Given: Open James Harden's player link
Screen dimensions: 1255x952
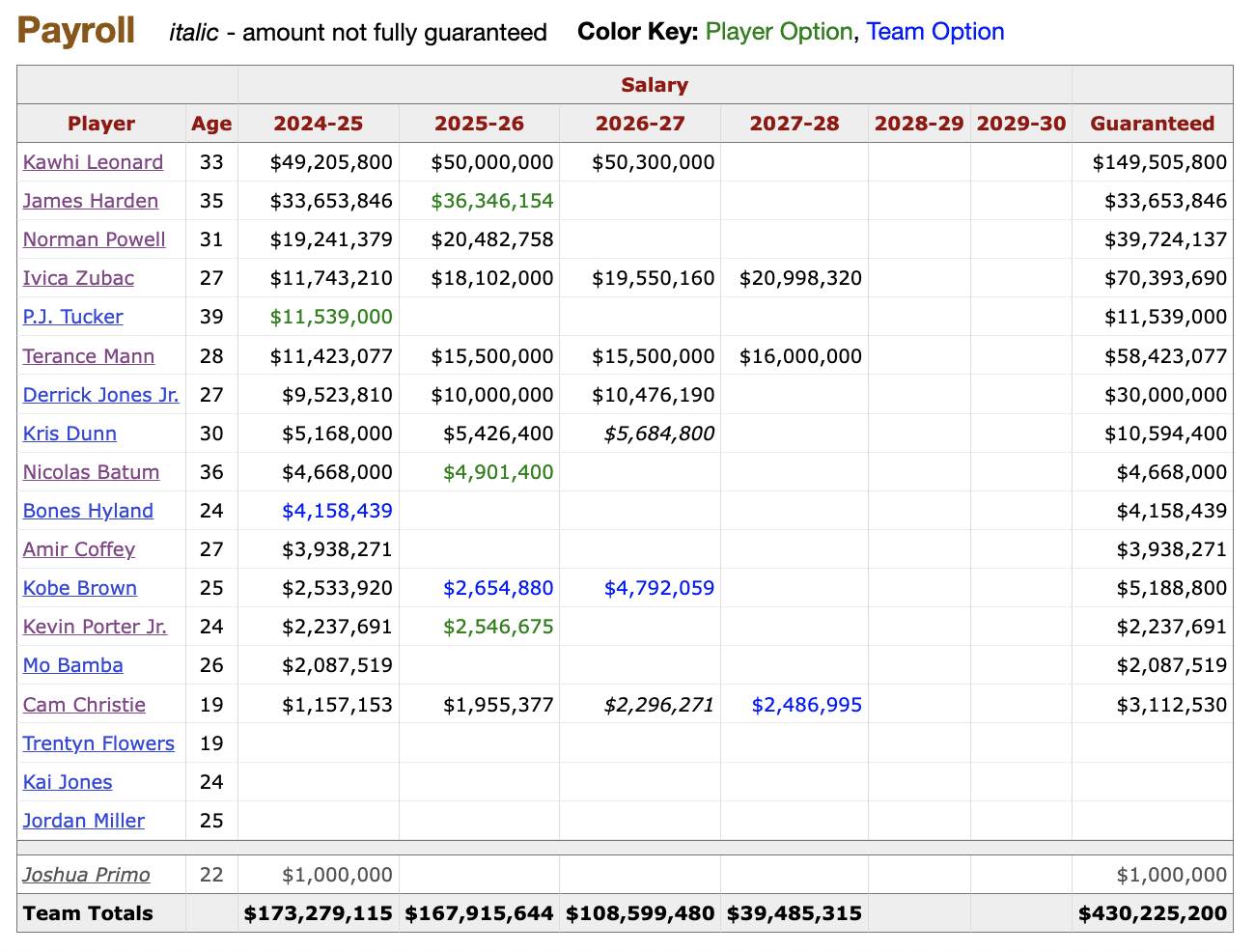Looking at the screenshot, I should 91,201.
